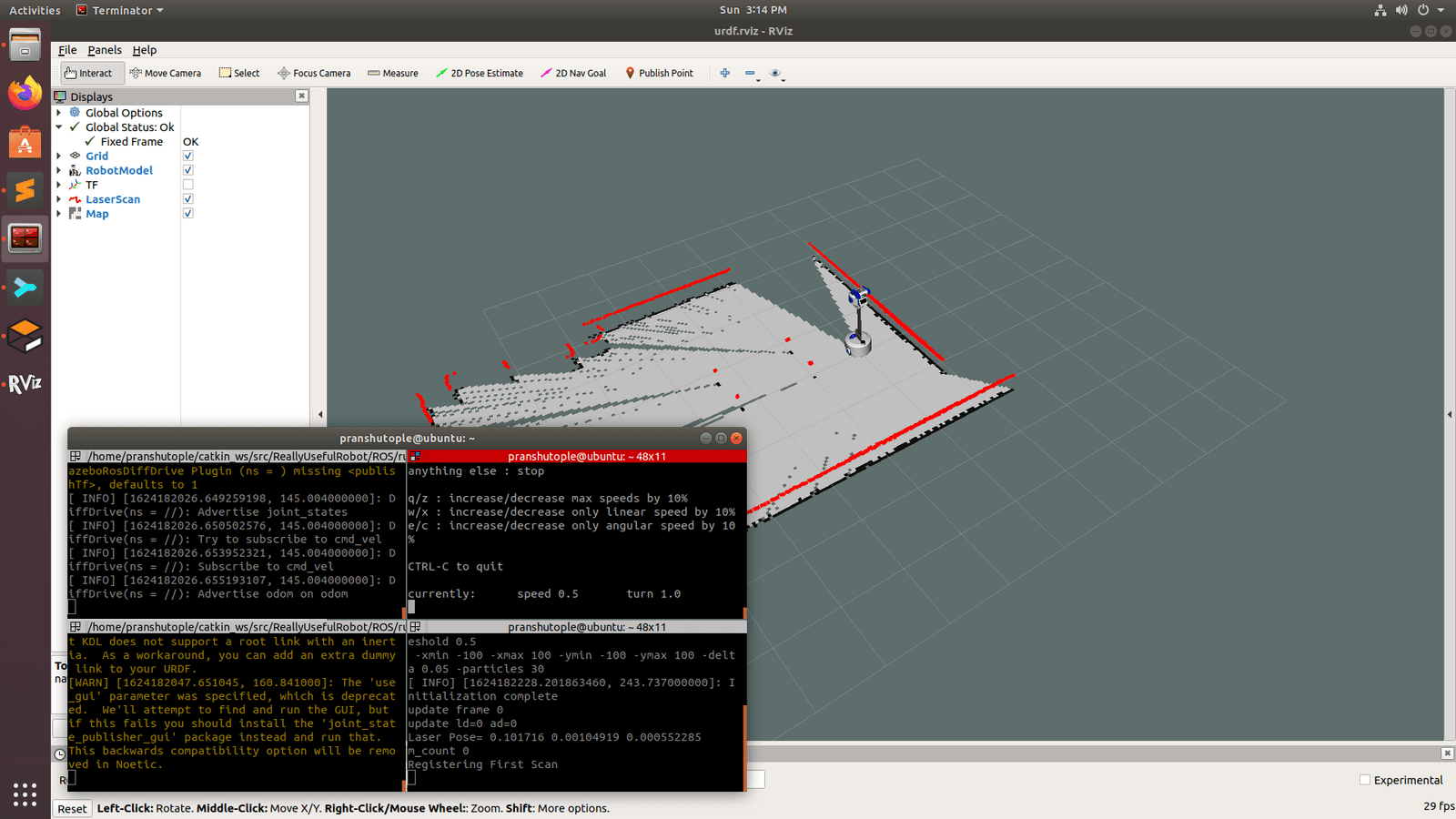Image resolution: width=1456 pixels, height=819 pixels.
Task: Expand the Global Options tree item
Action: (x=59, y=113)
